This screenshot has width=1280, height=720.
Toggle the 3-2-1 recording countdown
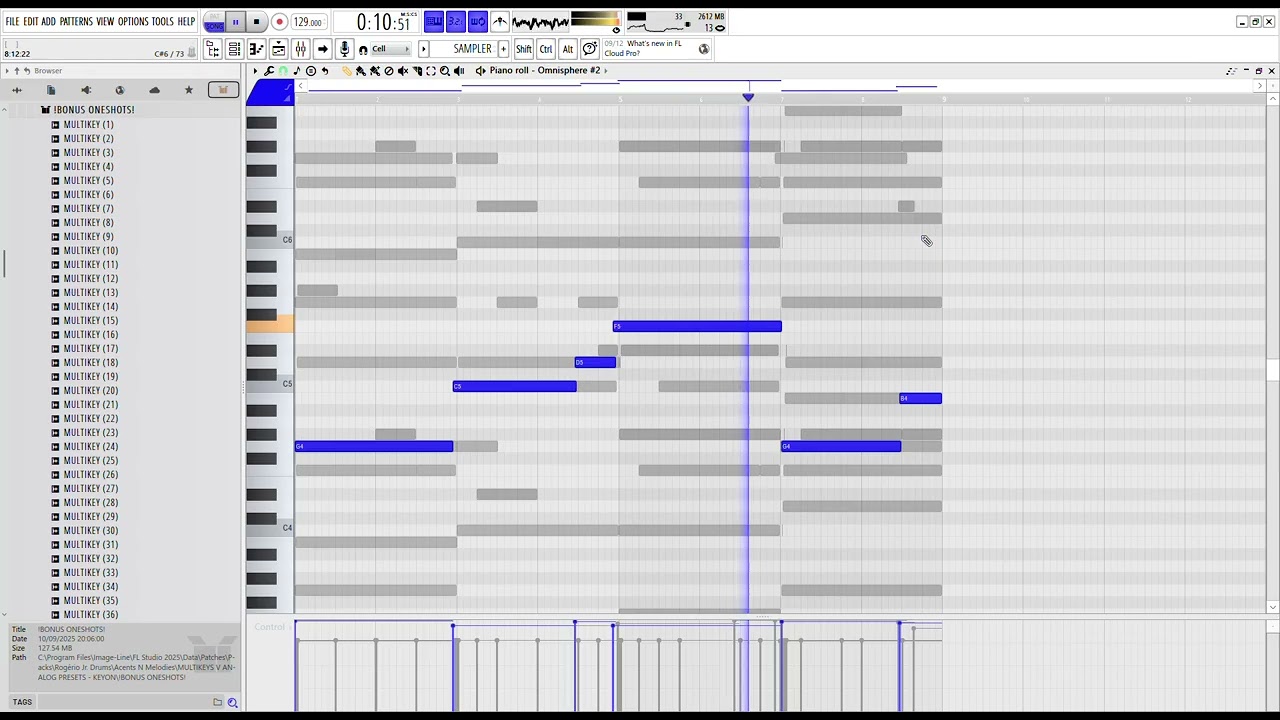click(456, 22)
